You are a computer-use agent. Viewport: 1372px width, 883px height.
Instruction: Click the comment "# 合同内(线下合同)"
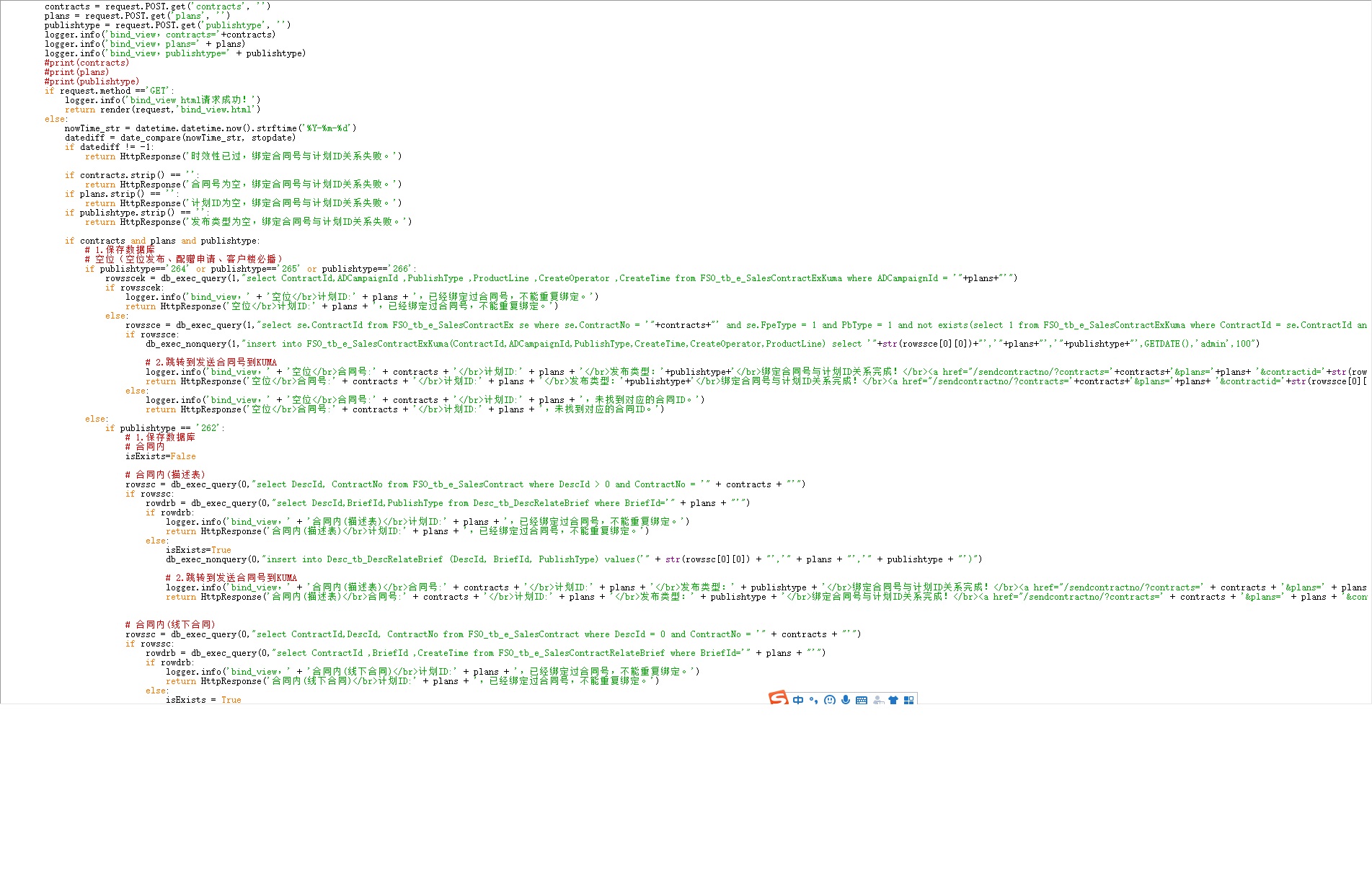click(170, 625)
